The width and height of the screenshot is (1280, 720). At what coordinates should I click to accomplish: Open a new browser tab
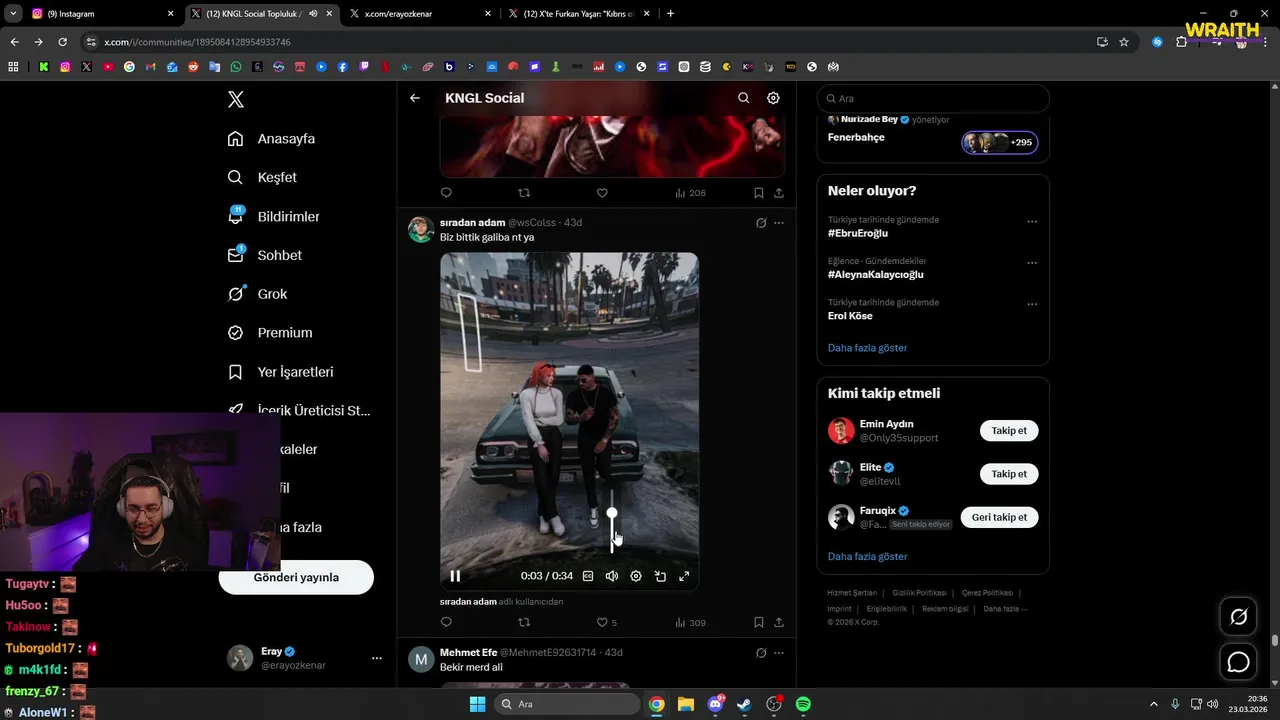point(670,14)
